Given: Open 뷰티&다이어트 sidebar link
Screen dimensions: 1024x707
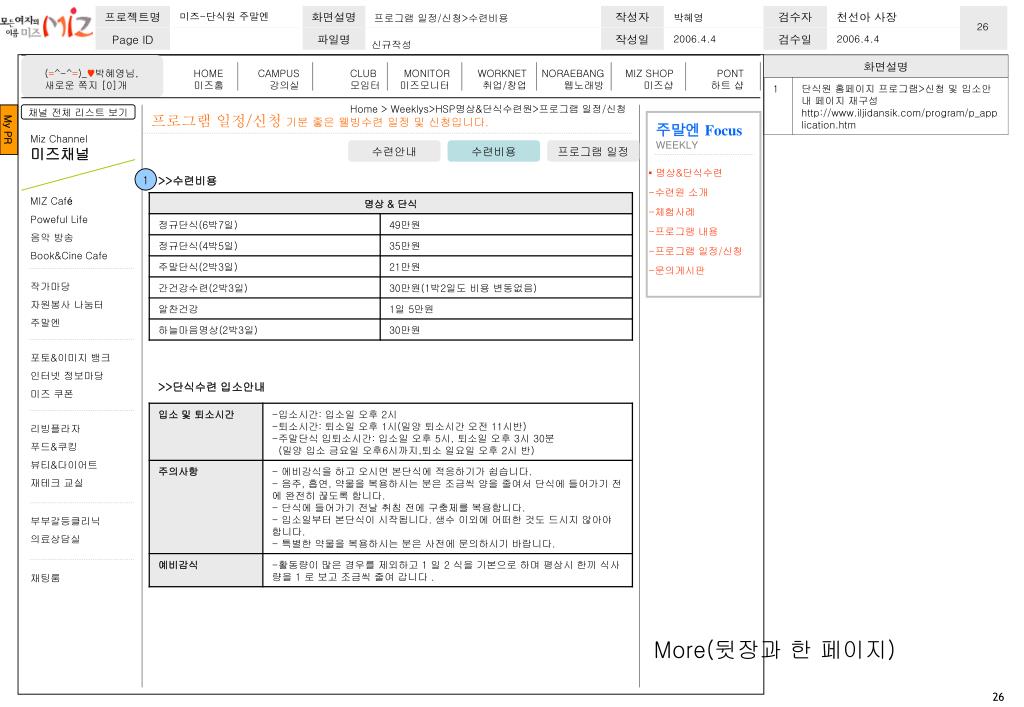Looking at the screenshot, I should pyautogui.click(x=63, y=465).
